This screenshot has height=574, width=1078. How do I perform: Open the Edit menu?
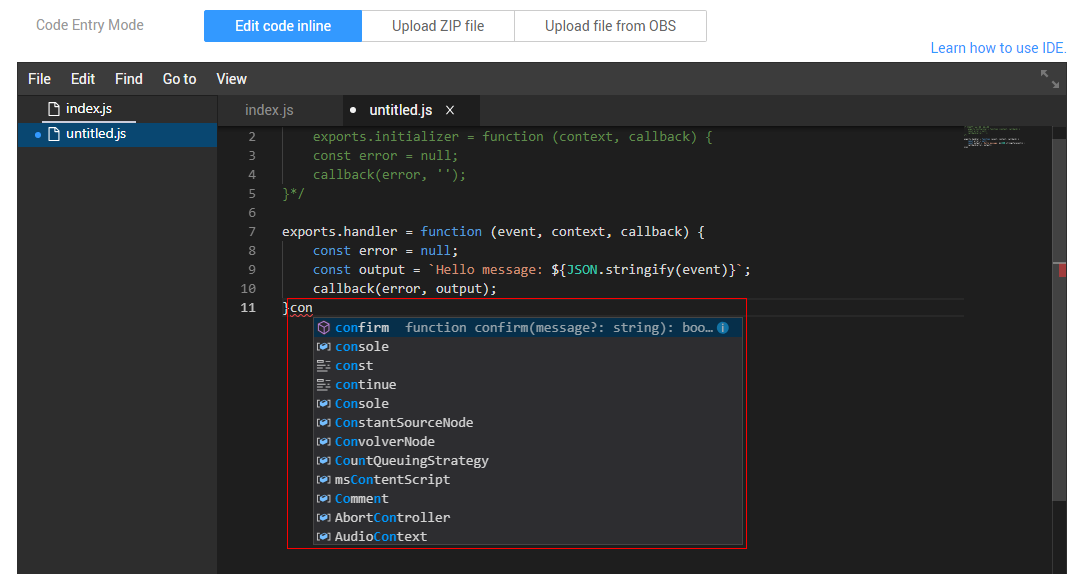(x=82, y=79)
